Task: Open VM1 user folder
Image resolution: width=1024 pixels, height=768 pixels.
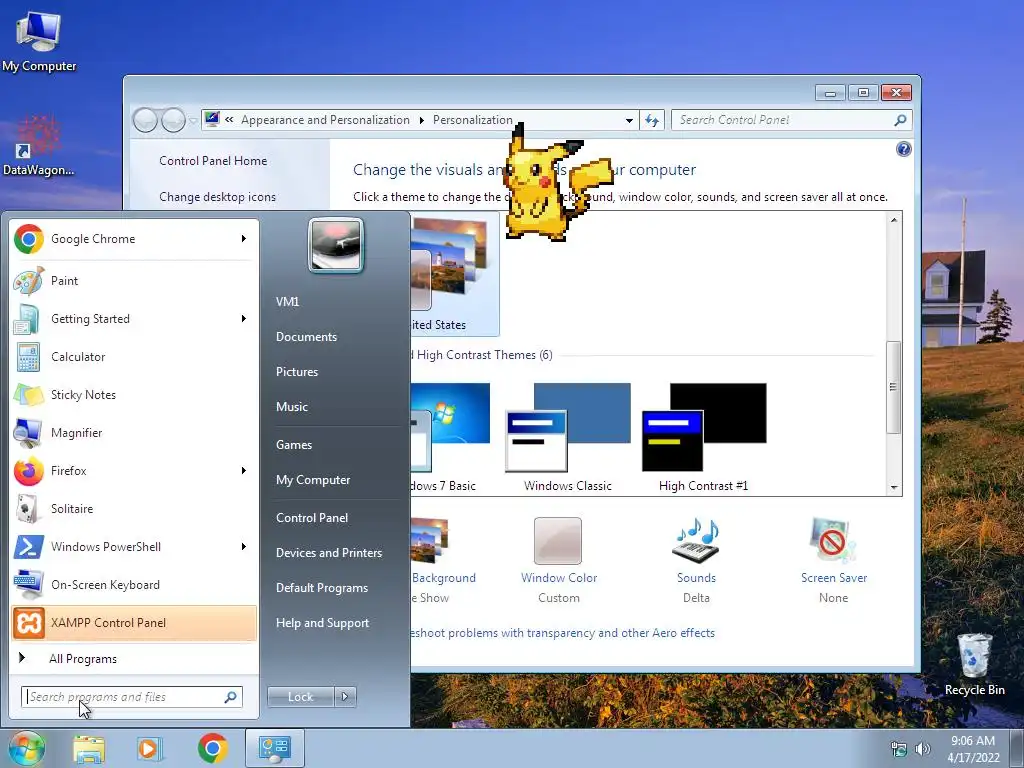Action: [287, 302]
